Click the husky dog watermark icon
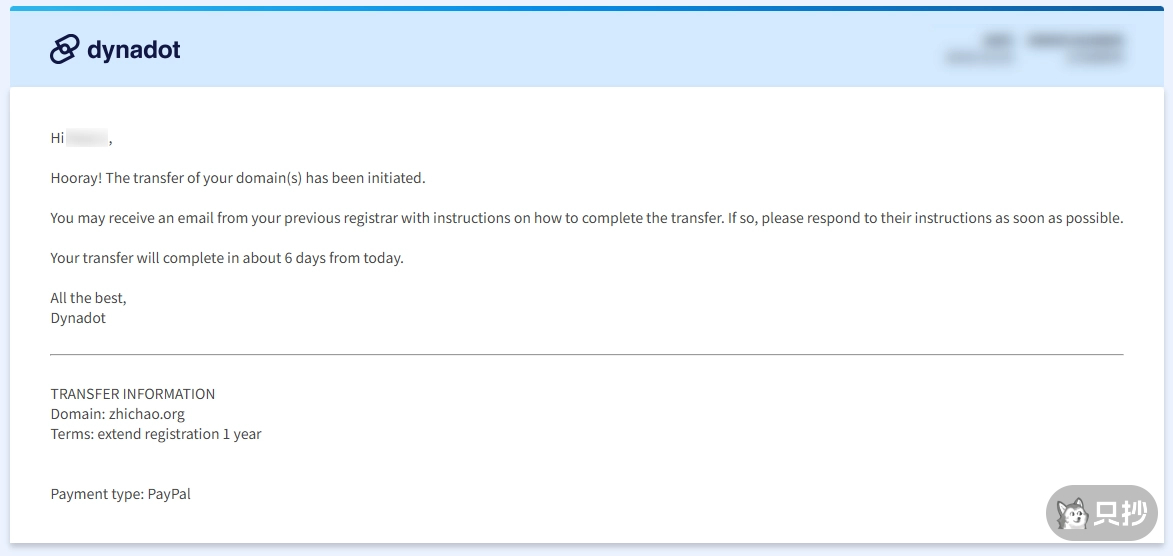The image size is (1173, 556). [x=1073, y=514]
